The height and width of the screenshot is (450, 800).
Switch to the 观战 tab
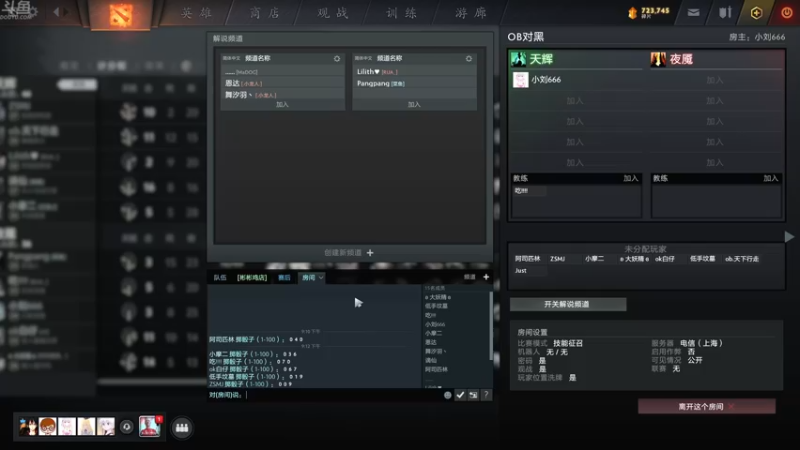[333, 13]
